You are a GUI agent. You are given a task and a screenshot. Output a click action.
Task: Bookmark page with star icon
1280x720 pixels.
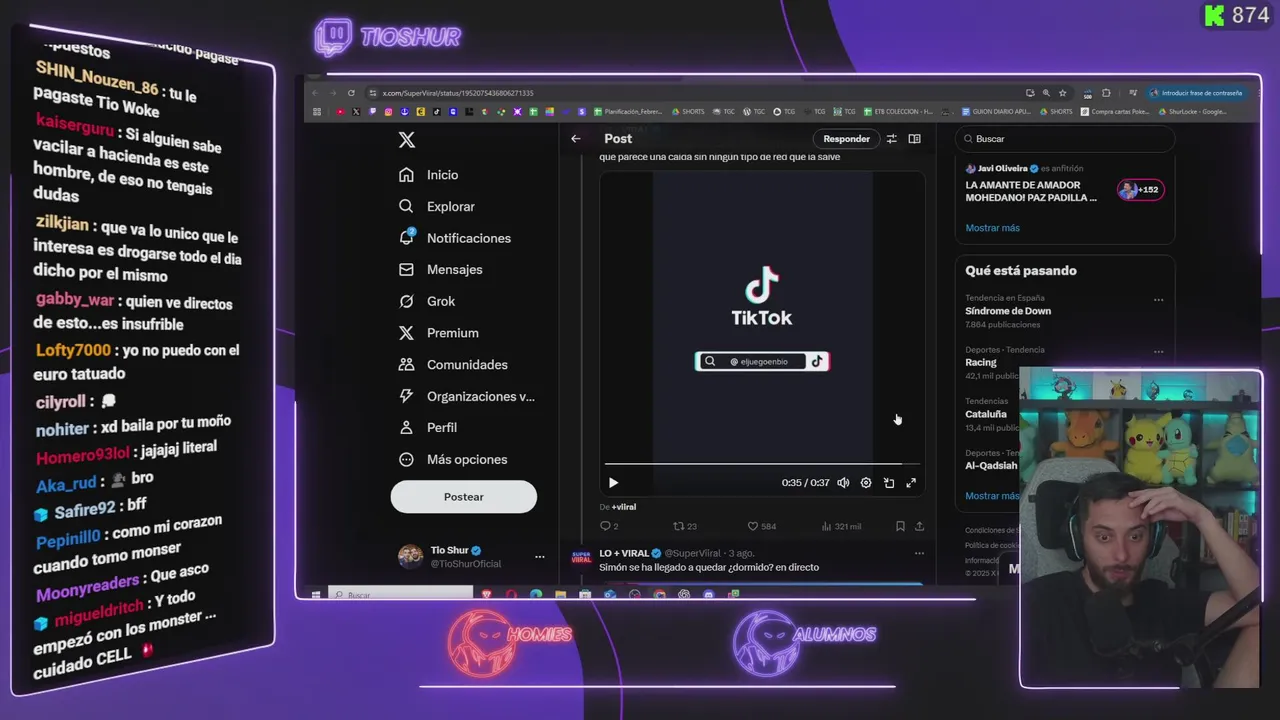(1063, 93)
